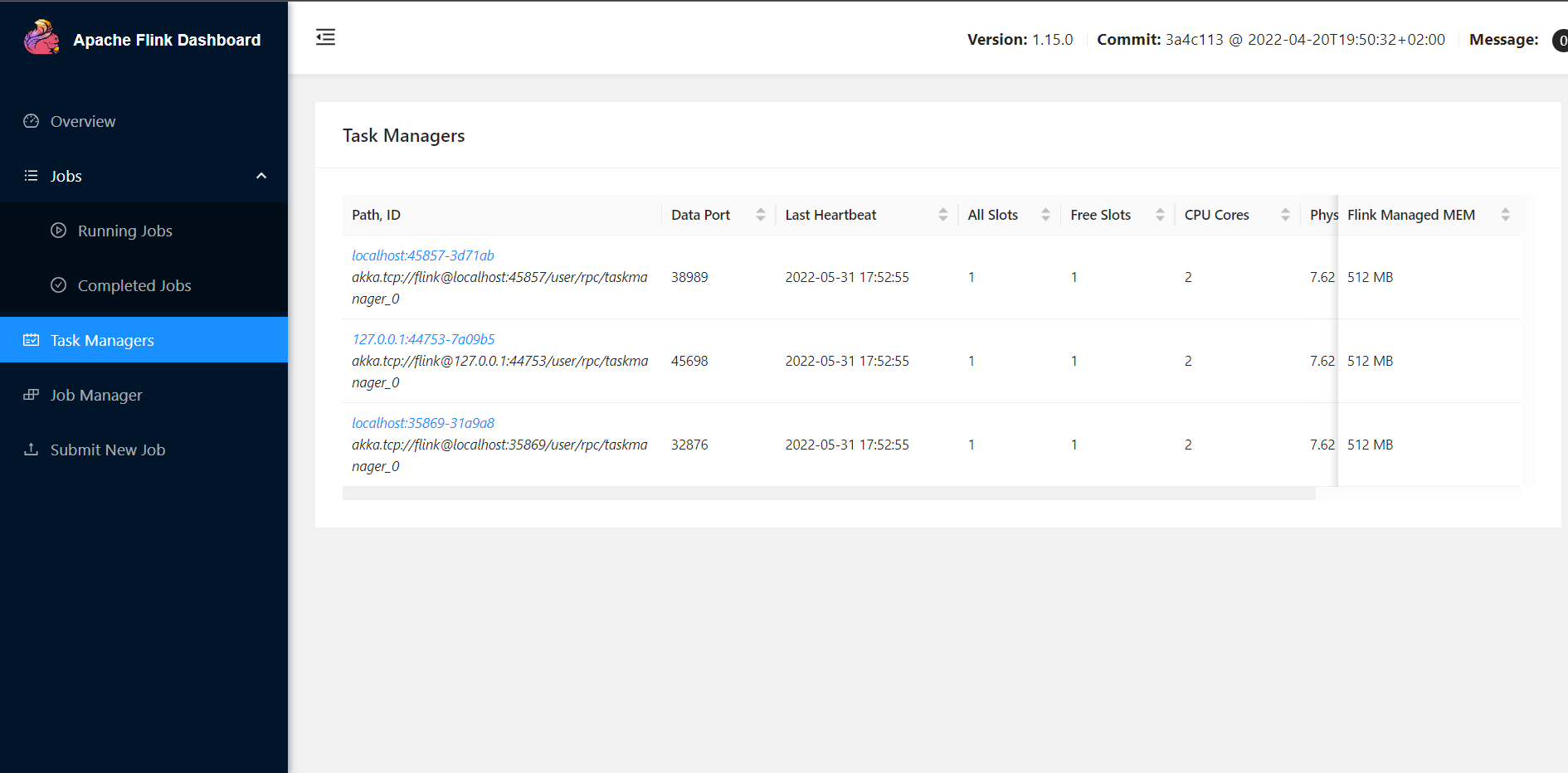
Task: Click heartbeat time in 127.0.0.1:44753 row
Action: coord(847,361)
